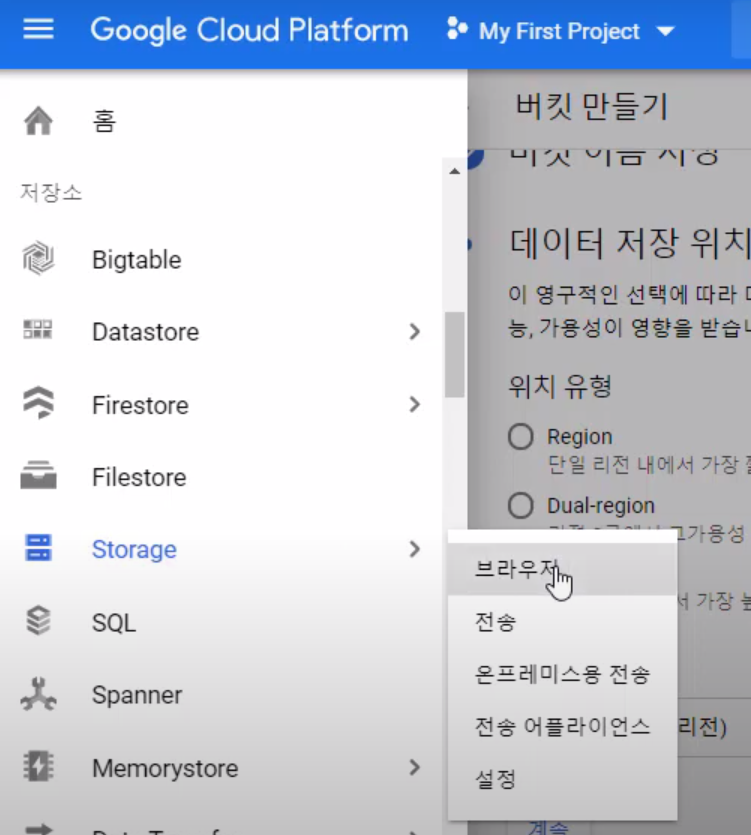Click the sidebar scrollbar thumb
Screen dimensions: 751x835
coord(454,354)
